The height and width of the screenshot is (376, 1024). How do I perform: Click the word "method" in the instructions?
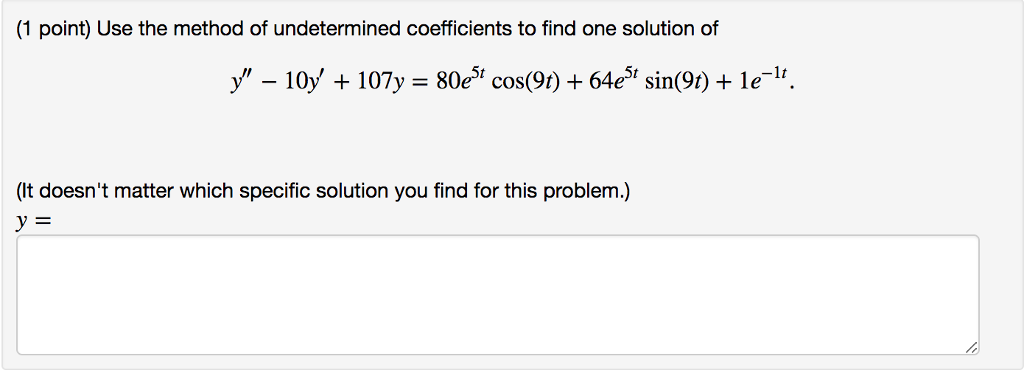point(208,29)
